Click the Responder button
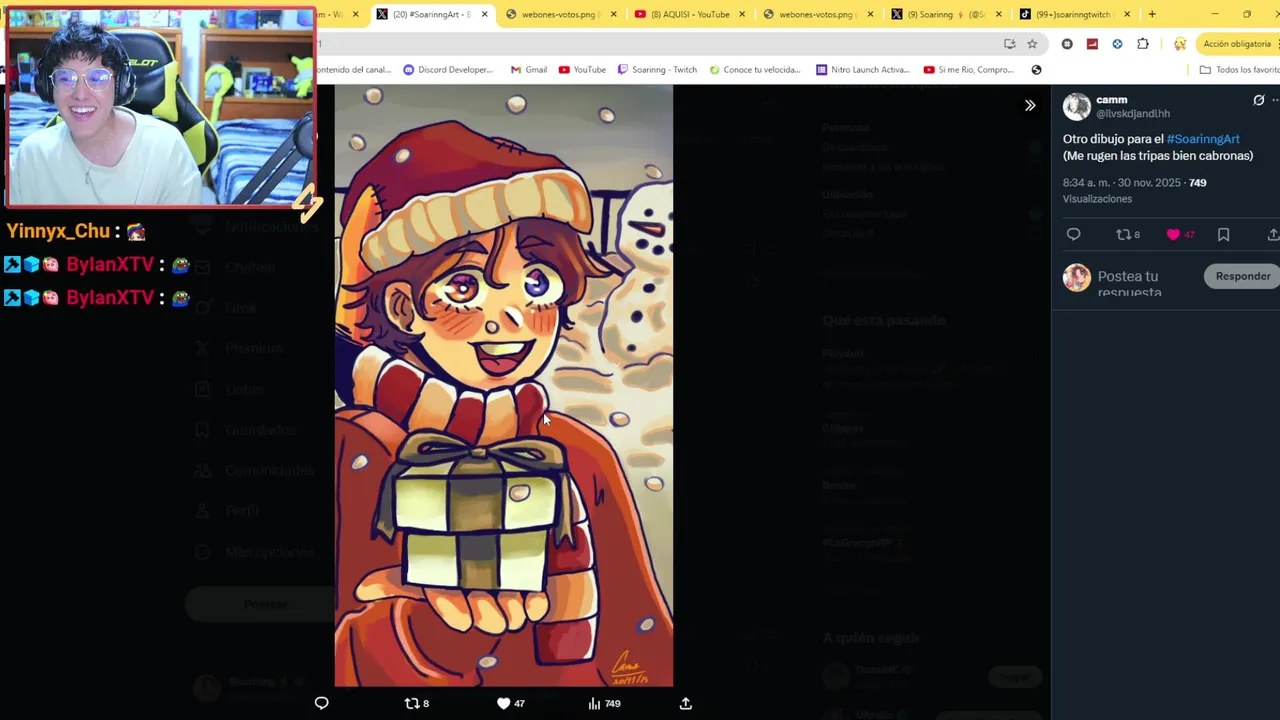Viewport: 1280px width, 720px height. [1243, 276]
